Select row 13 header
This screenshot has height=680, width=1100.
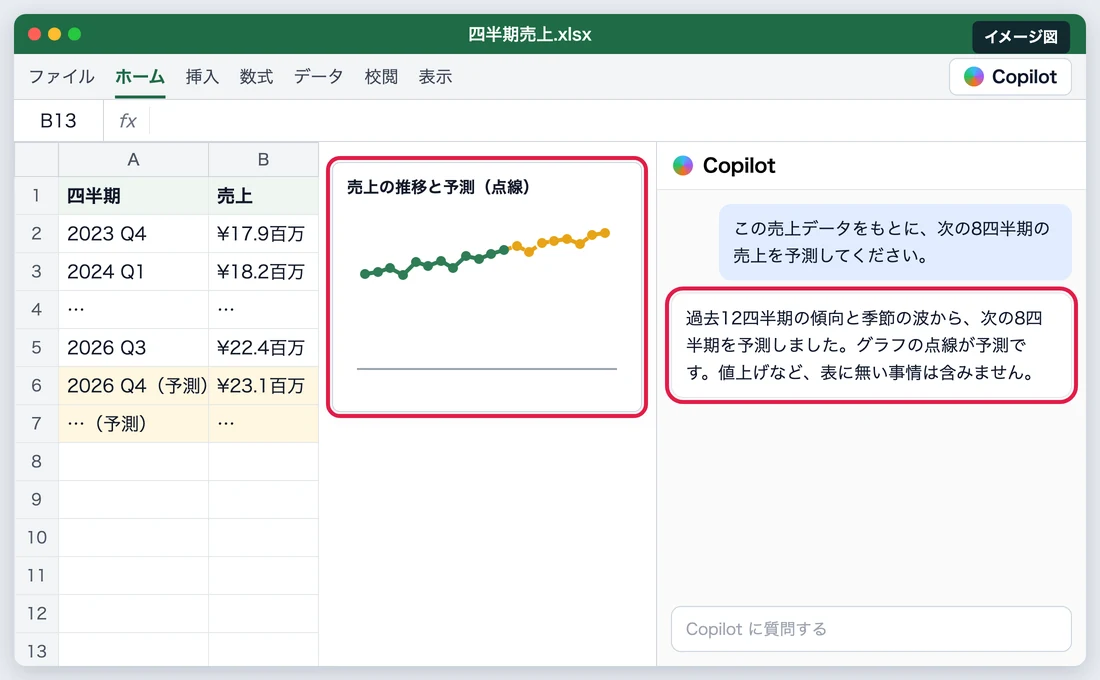[x=36, y=651]
